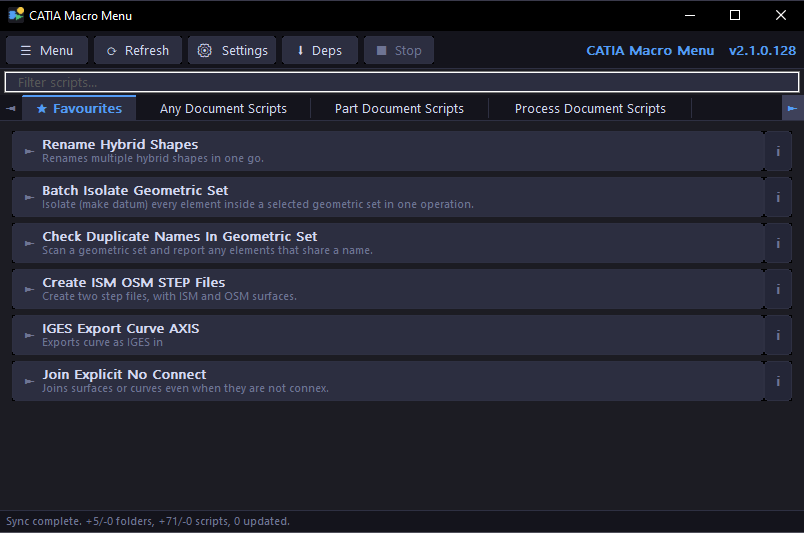Open the hamburger Menu button
Image resolution: width=804 pixels, height=533 pixels.
[47, 50]
